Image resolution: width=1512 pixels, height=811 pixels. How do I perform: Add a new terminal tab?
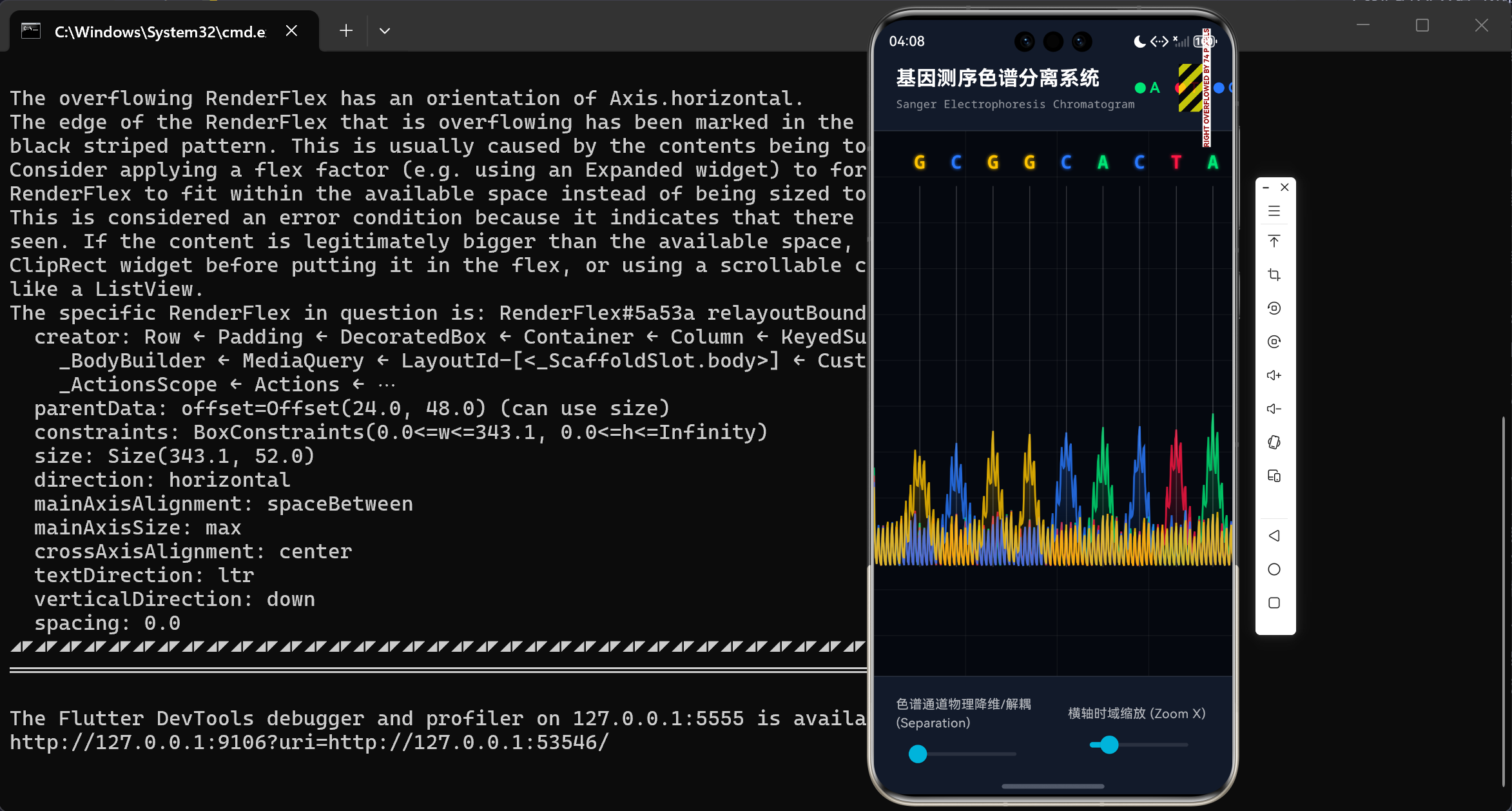pyautogui.click(x=346, y=31)
